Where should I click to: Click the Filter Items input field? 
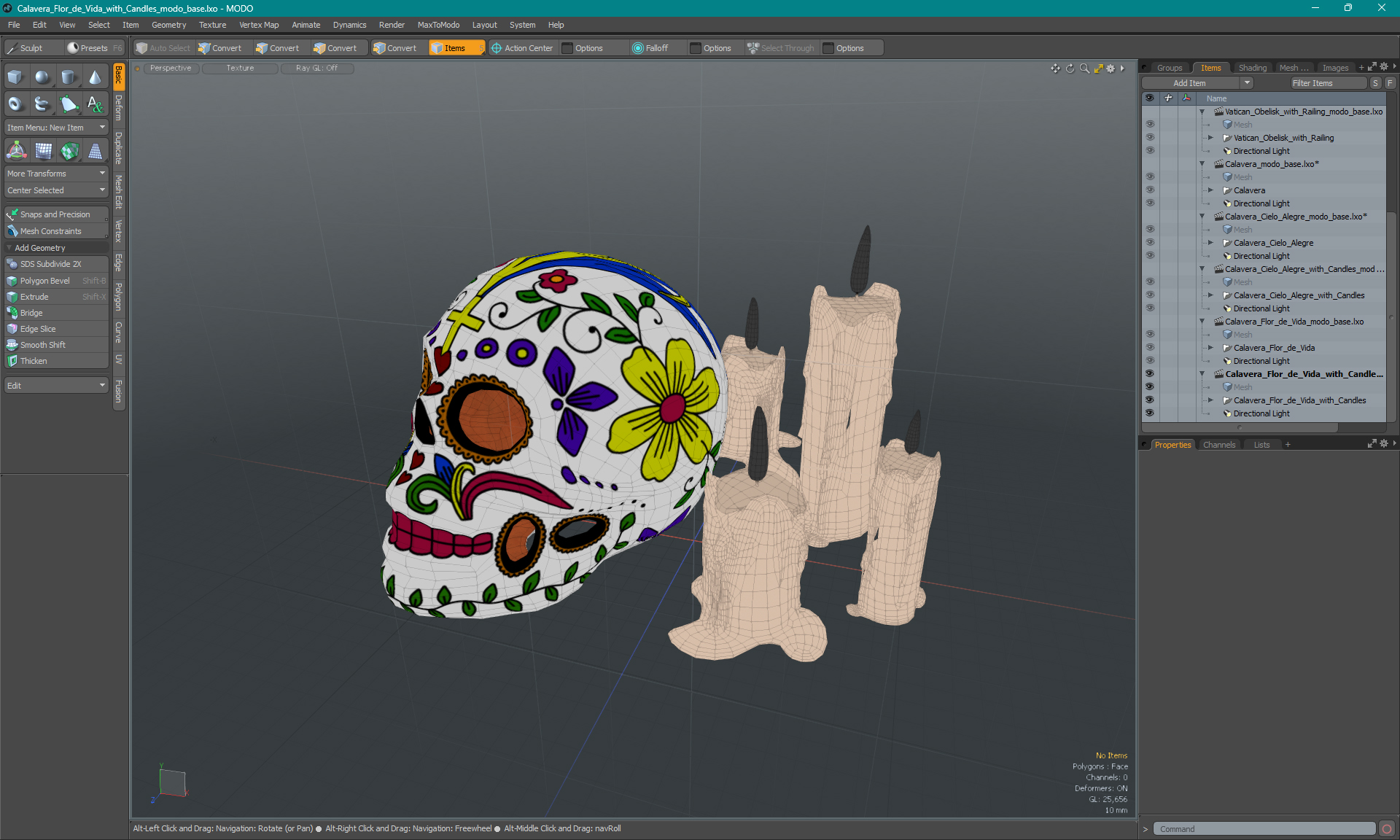[x=1325, y=82]
